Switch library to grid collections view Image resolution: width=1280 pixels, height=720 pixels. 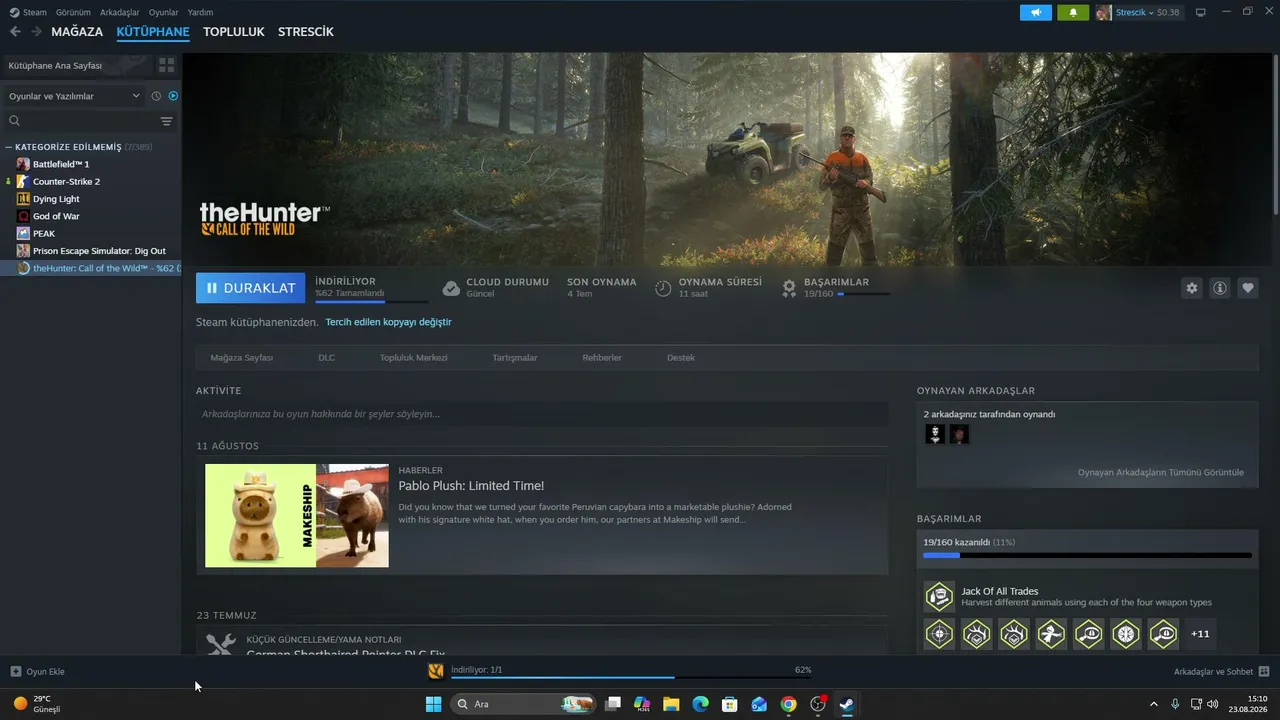pyautogui.click(x=166, y=65)
